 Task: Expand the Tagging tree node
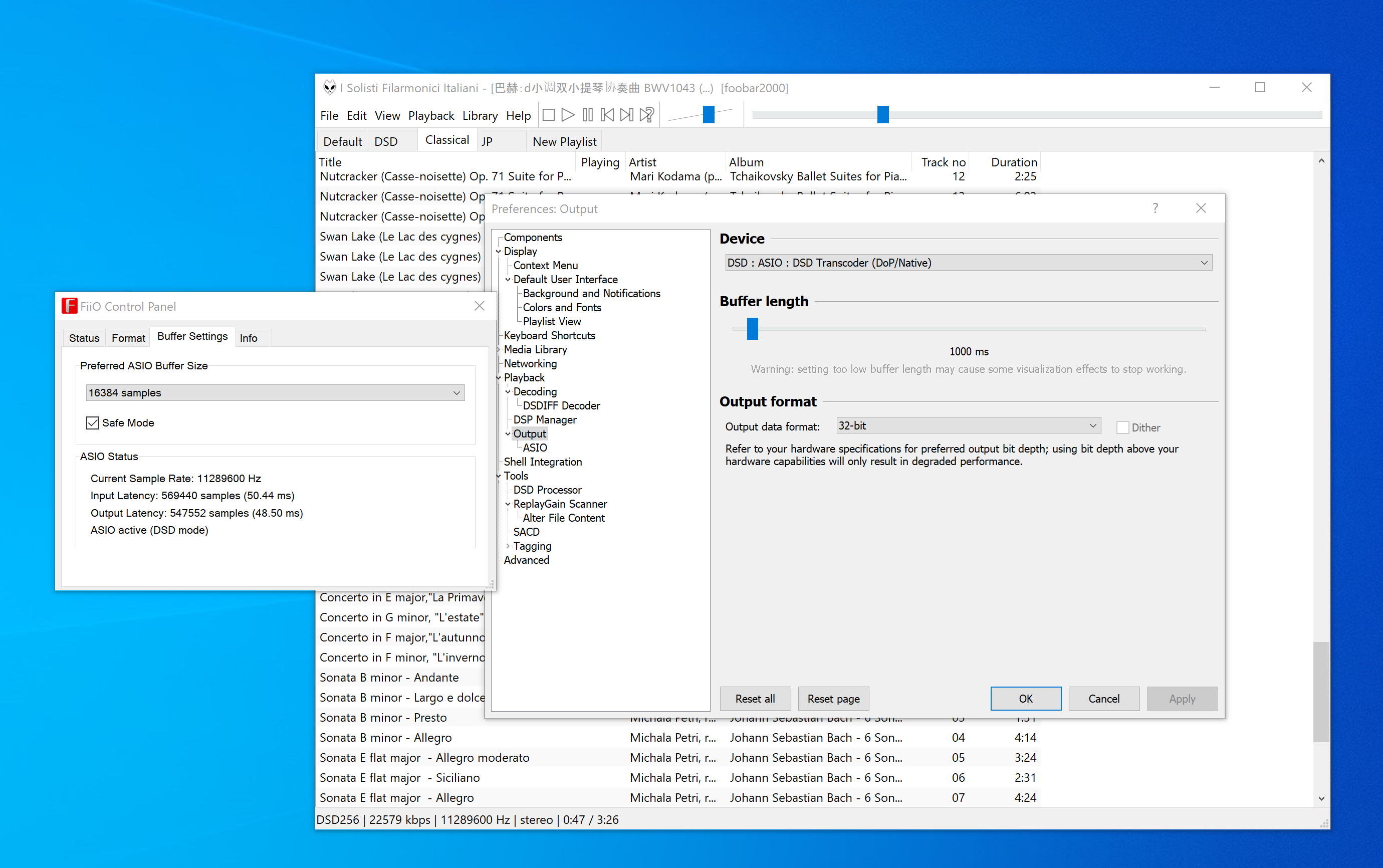click(x=508, y=546)
